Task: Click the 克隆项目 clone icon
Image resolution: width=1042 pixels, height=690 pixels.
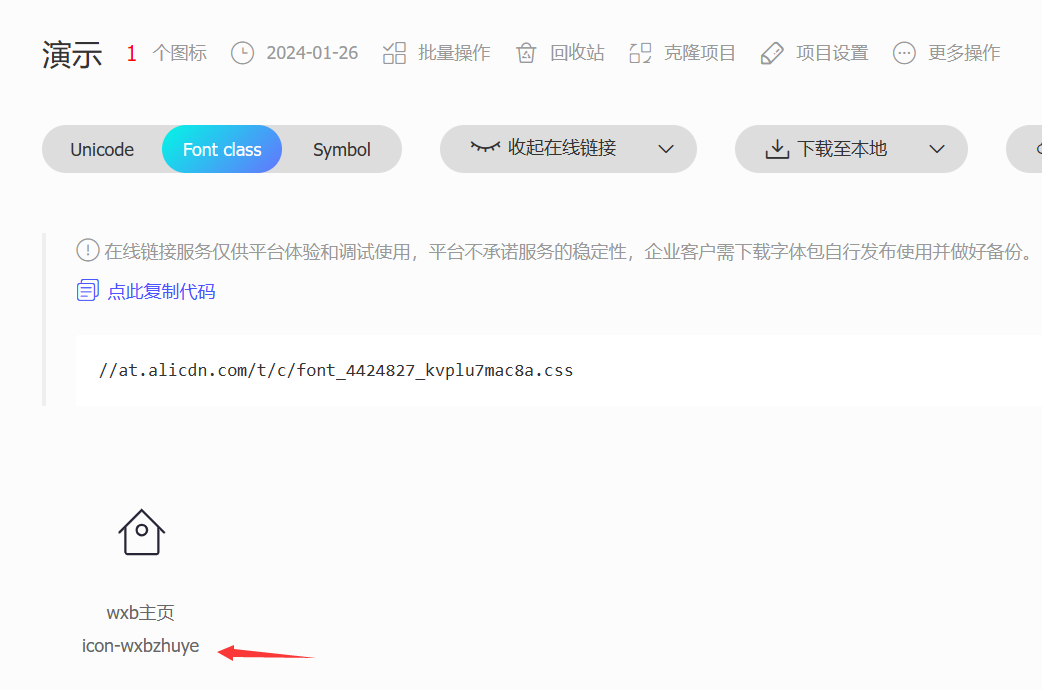Action: (x=640, y=53)
